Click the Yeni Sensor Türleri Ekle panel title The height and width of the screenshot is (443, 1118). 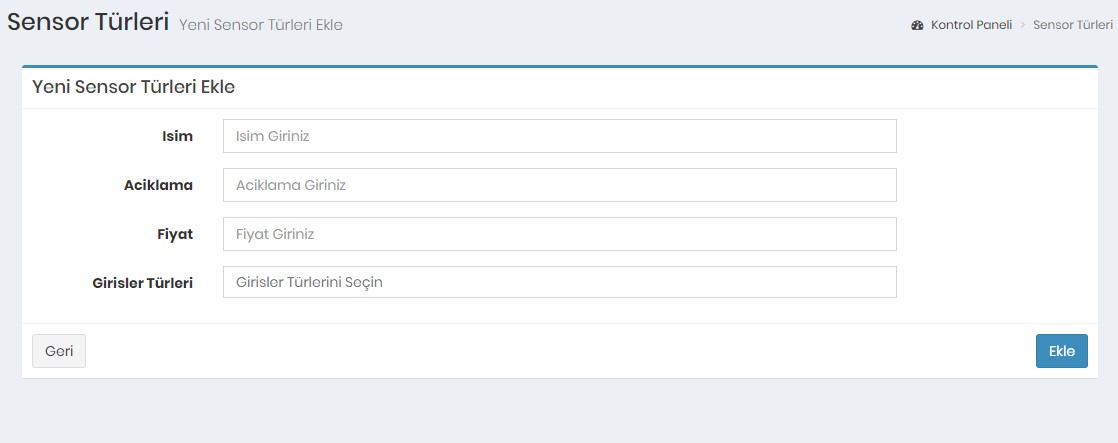[134, 87]
